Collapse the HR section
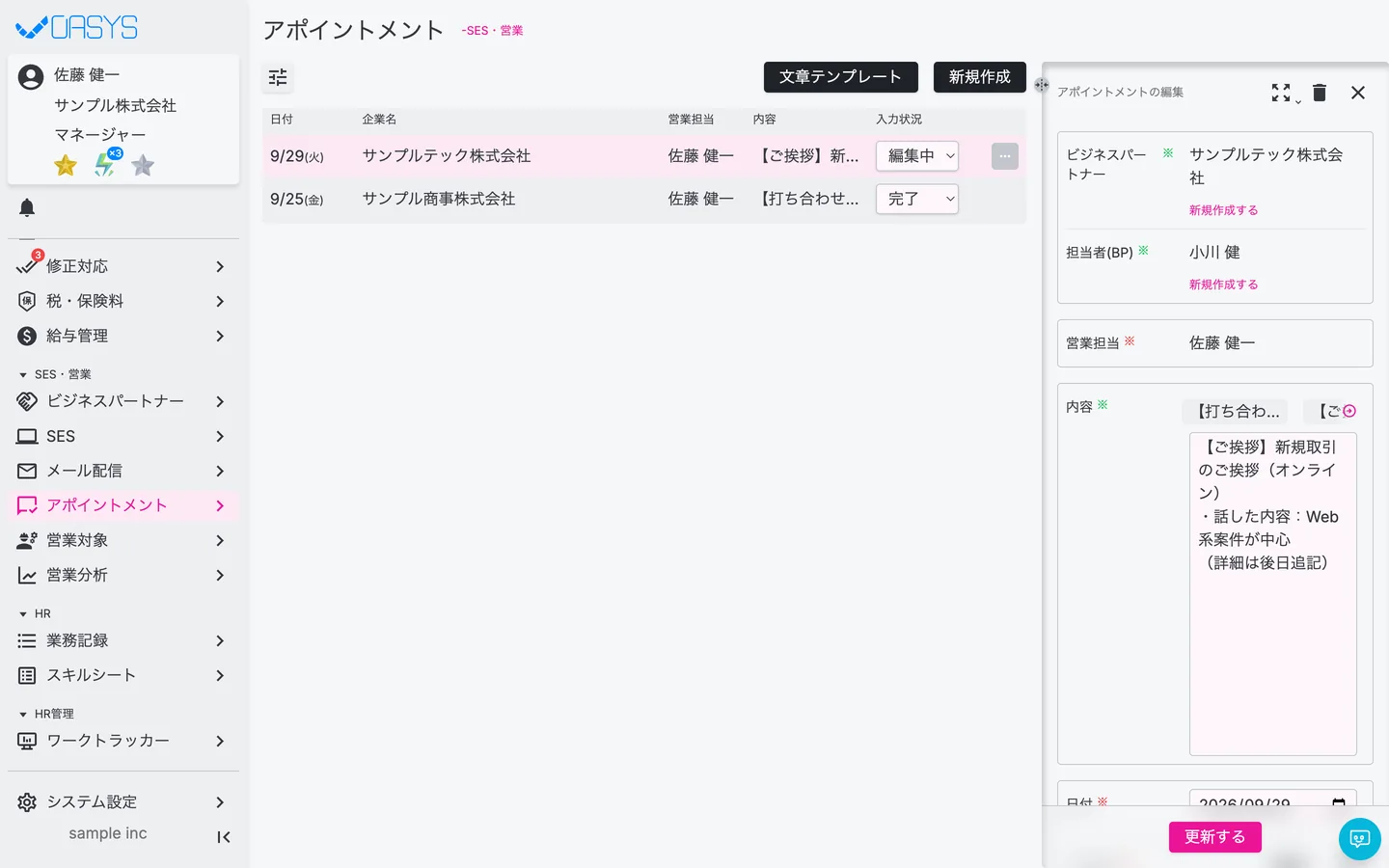 pos(35,613)
